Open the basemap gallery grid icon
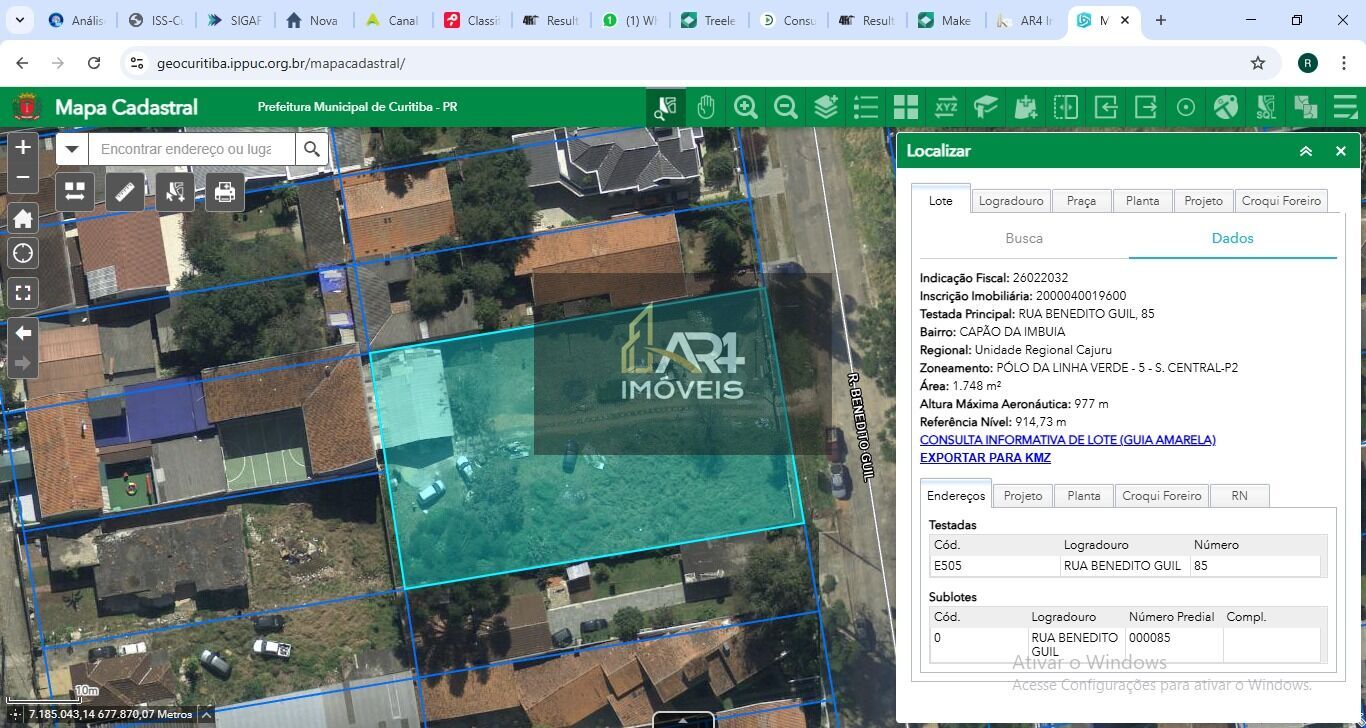This screenshot has width=1366, height=728. [906, 107]
